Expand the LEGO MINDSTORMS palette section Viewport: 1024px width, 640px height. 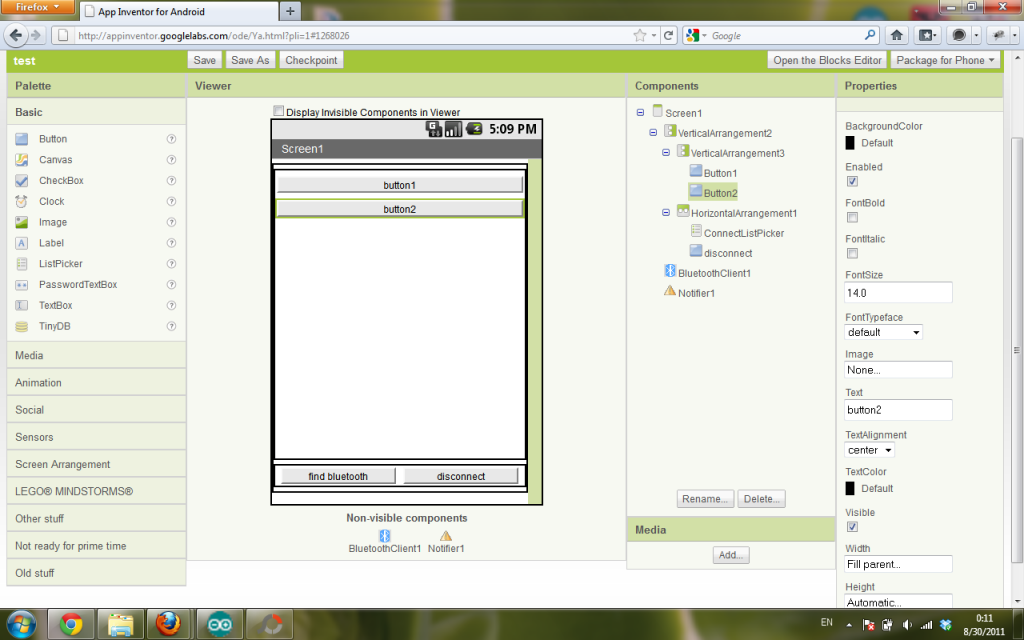tap(97, 491)
